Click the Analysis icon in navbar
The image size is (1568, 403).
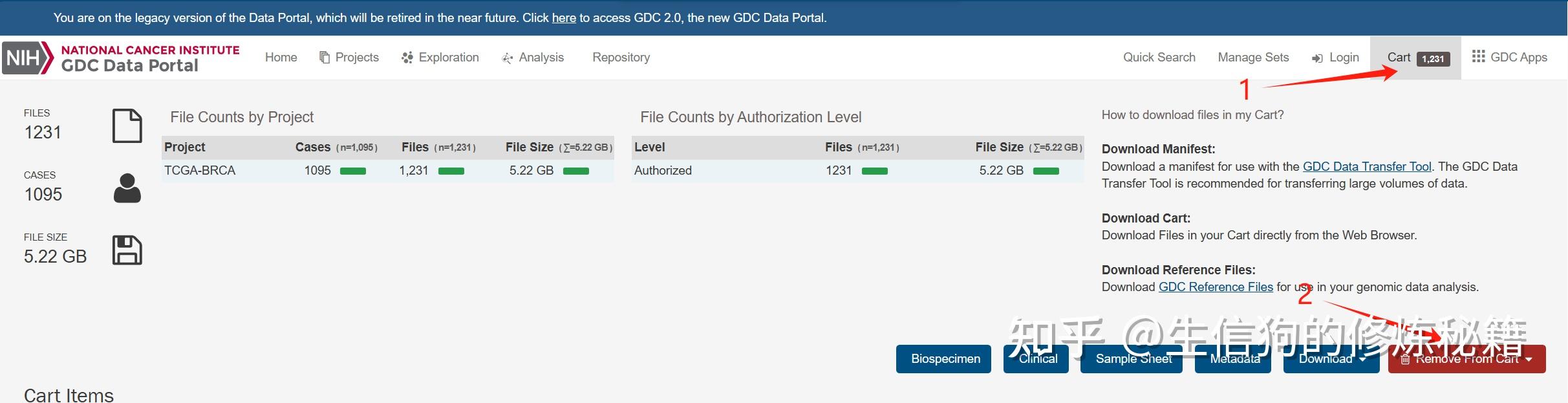[x=508, y=58]
